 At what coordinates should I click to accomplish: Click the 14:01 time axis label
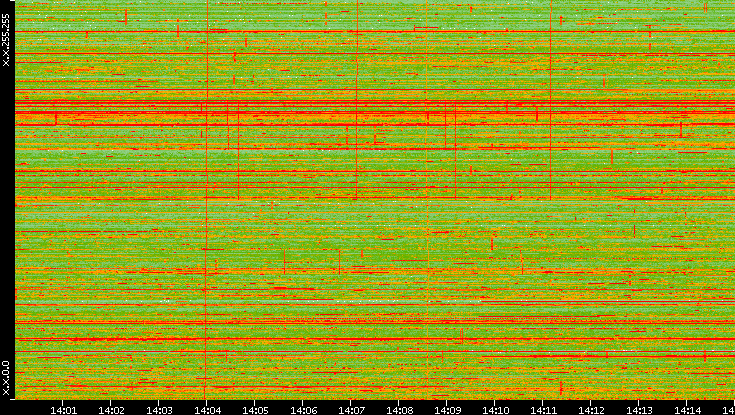pyautogui.click(x=63, y=410)
